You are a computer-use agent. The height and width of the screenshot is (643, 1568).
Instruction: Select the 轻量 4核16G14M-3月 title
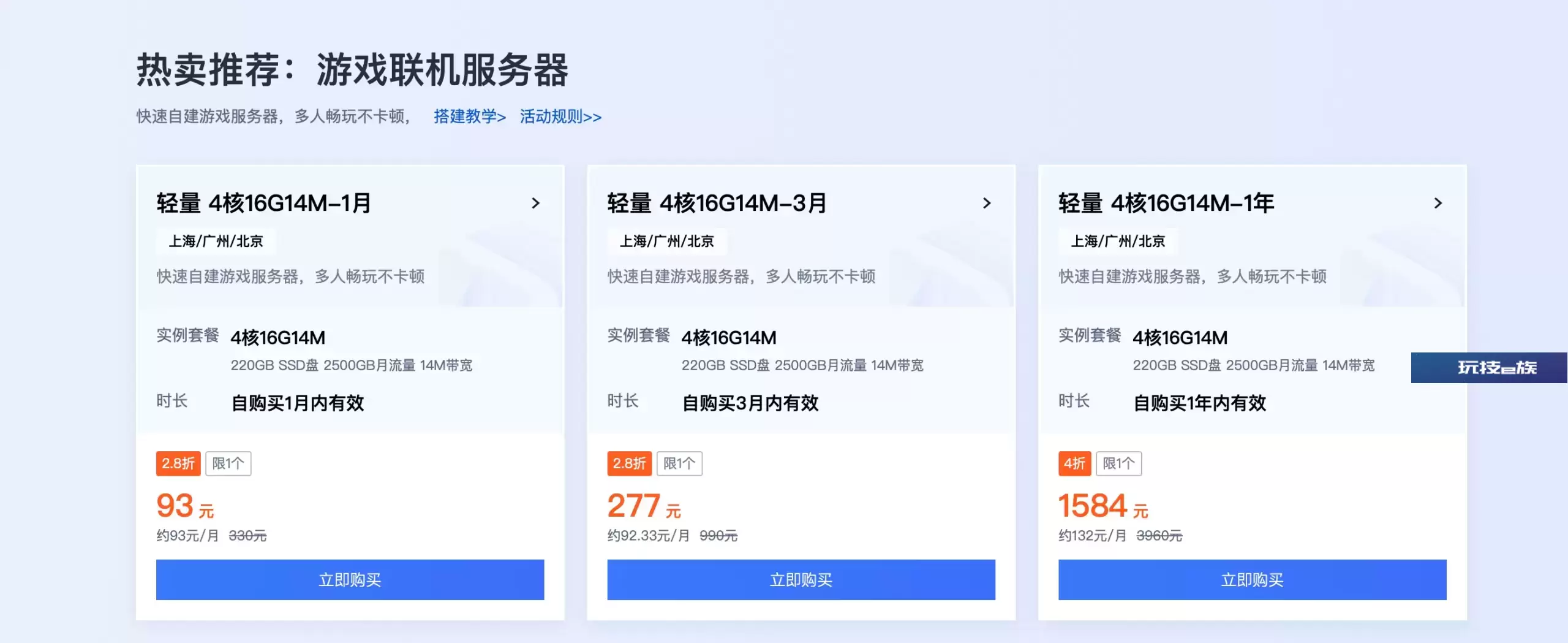click(717, 203)
